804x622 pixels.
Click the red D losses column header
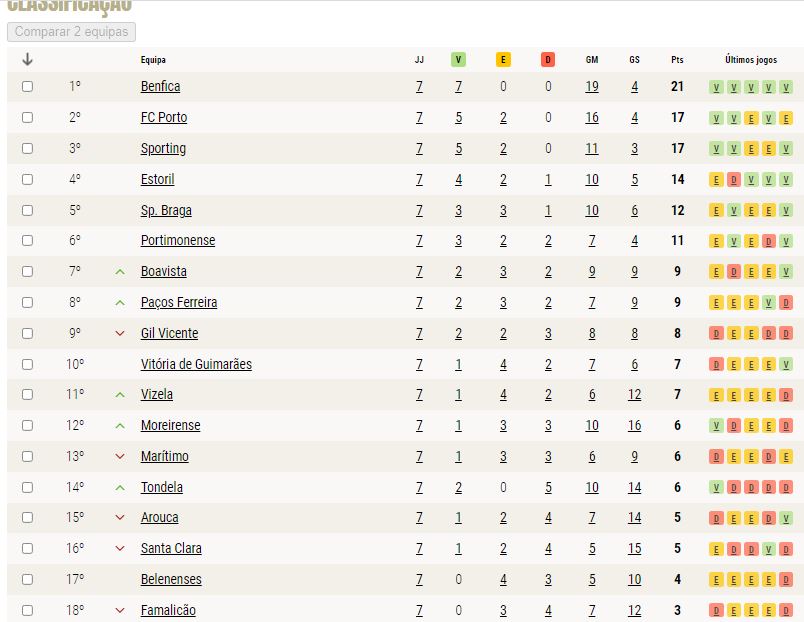click(548, 59)
